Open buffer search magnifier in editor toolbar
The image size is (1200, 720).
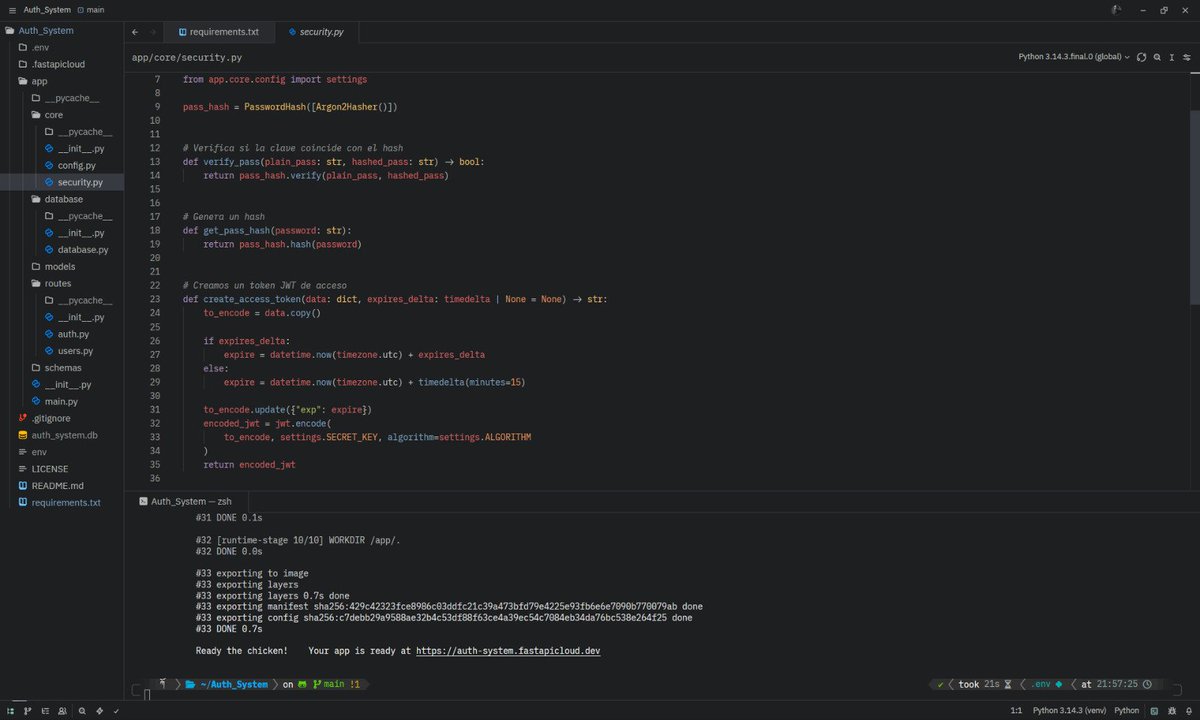[1156, 57]
